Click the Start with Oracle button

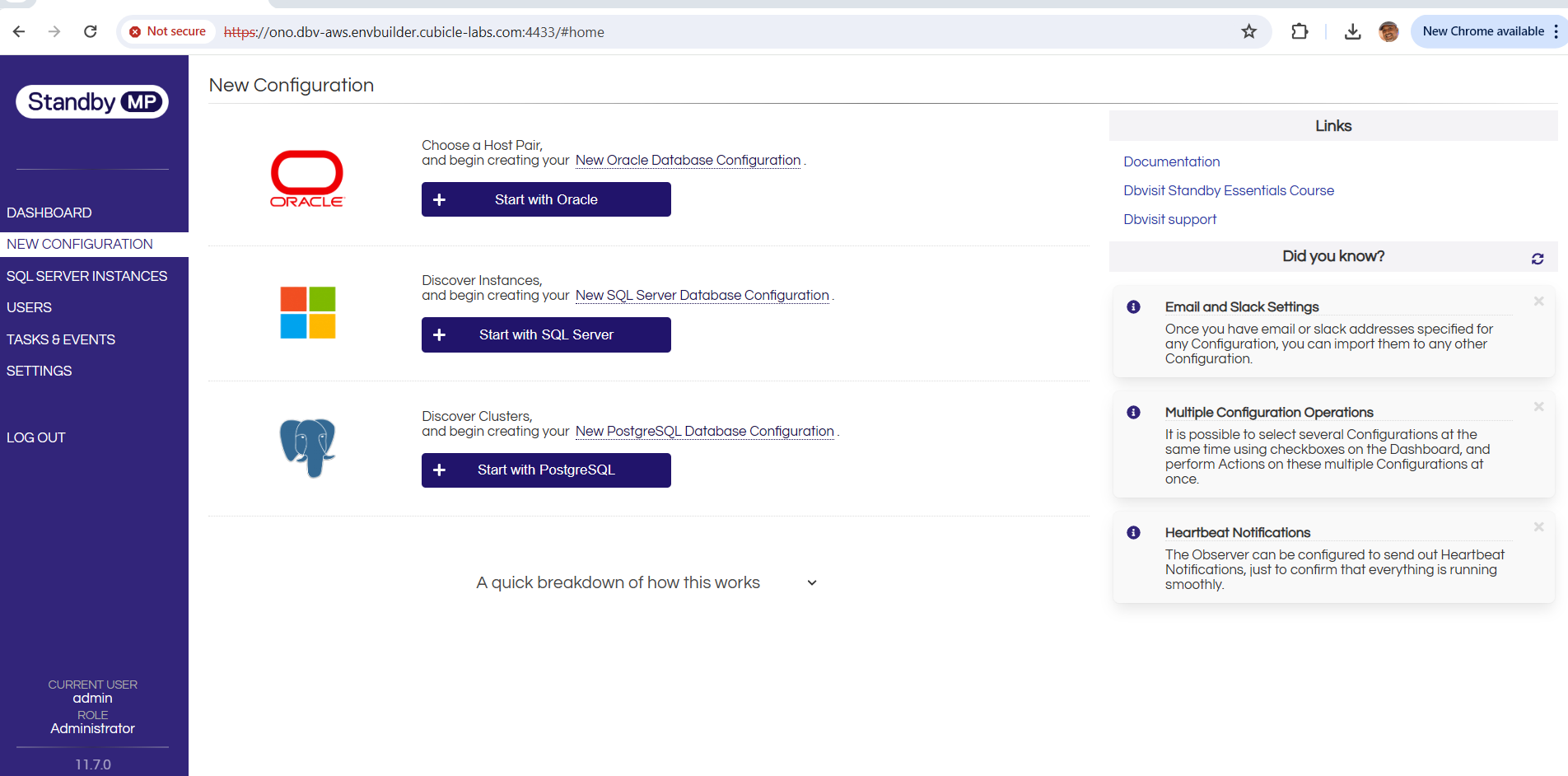[546, 199]
